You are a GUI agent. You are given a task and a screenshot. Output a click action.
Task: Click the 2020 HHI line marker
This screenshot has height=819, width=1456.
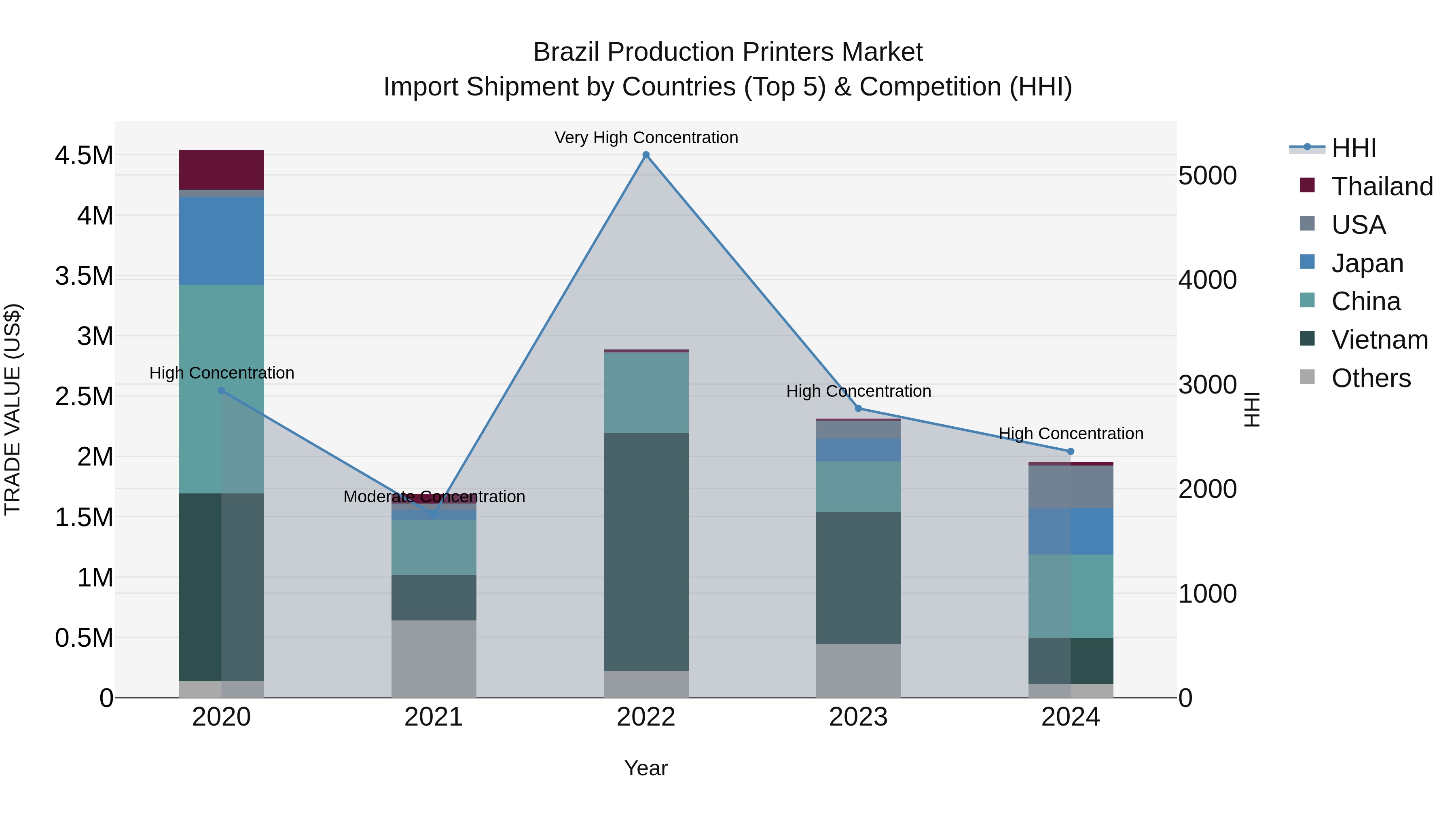click(x=222, y=391)
